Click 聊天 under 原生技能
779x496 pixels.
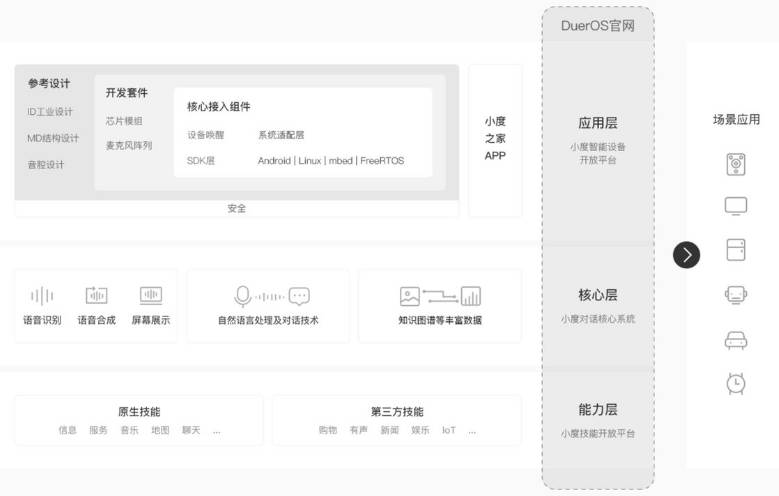pyautogui.click(x=191, y=430)
